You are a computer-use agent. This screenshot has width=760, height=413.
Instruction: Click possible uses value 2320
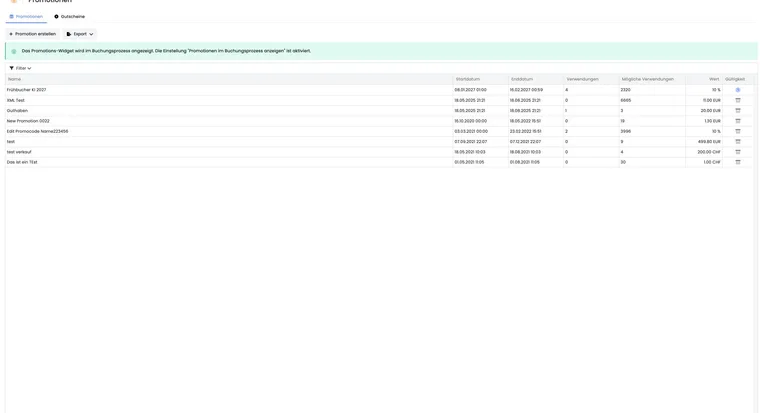(x=625, y=90)
